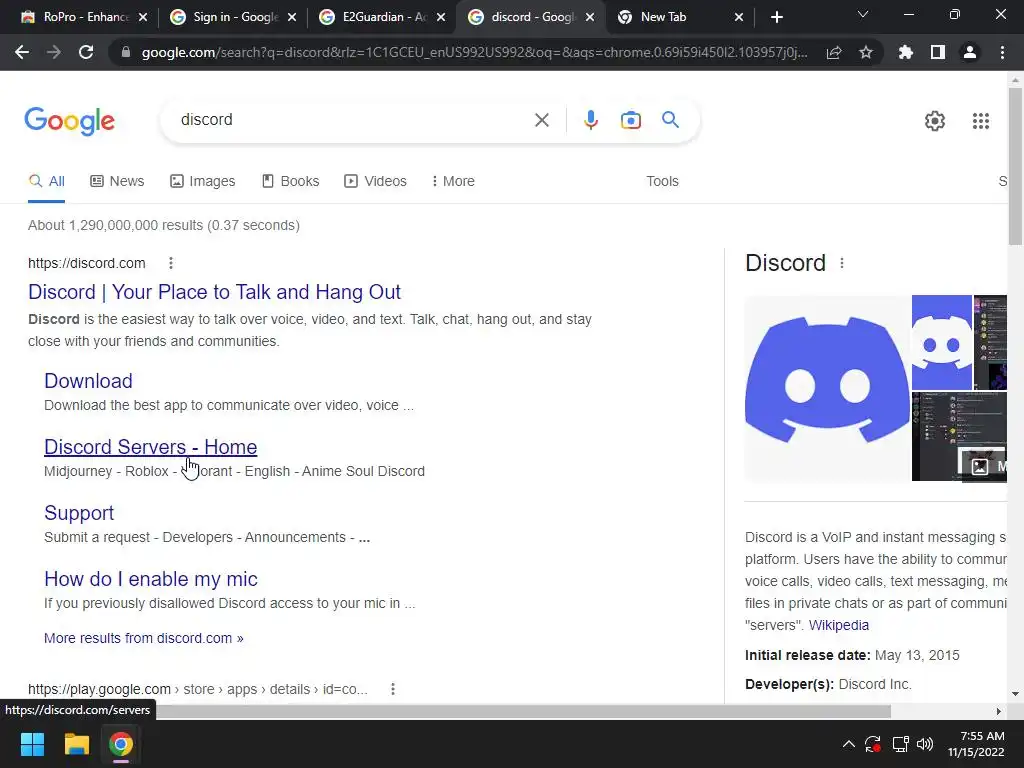Close the RoPro tab
Image resolution: width=1024 pixels, height=768 pixels.
143,18
